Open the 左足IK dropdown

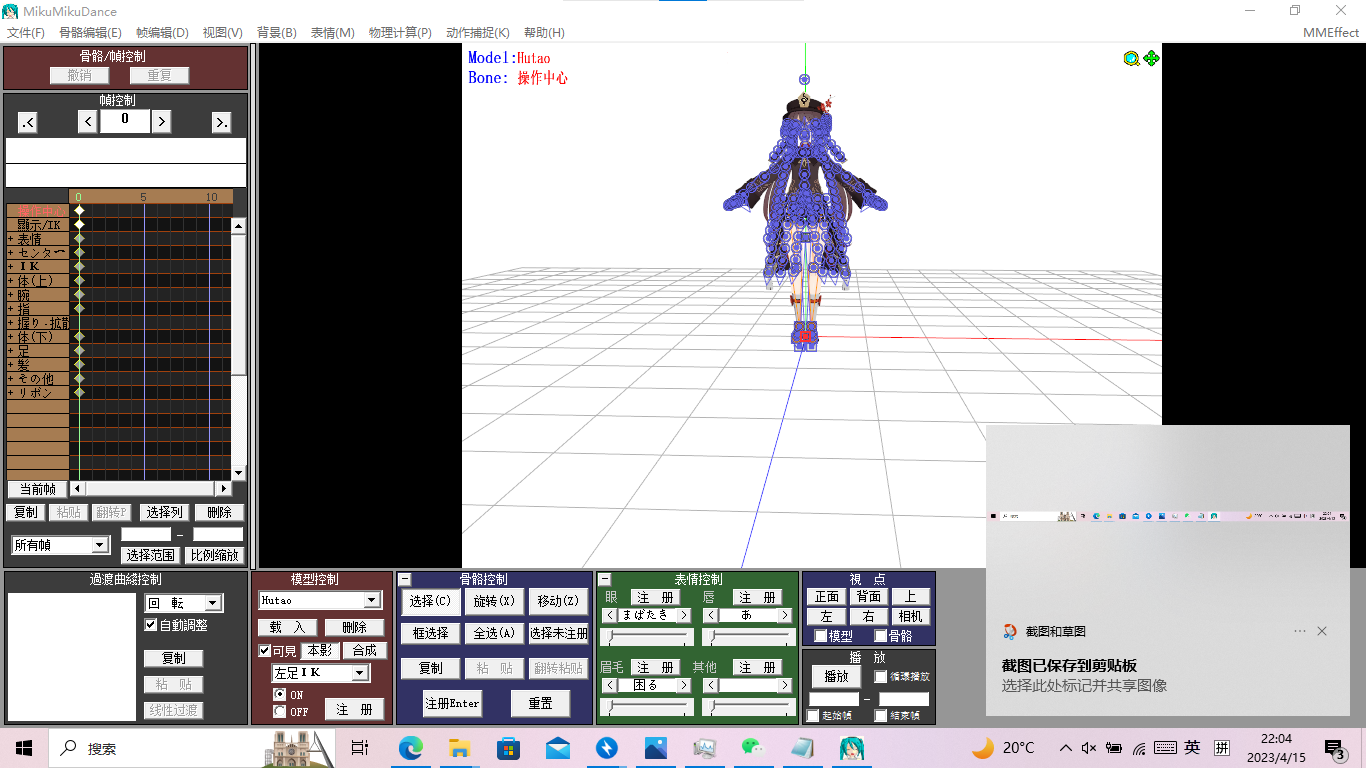(360, 673)
